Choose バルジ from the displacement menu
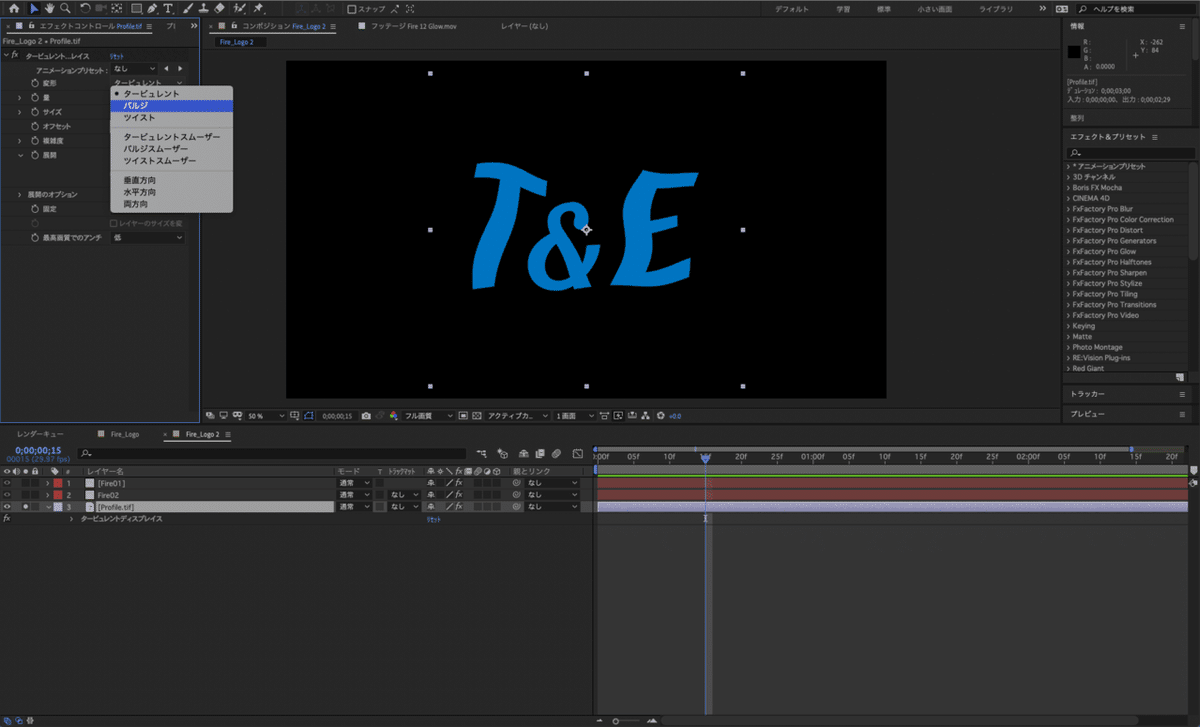Viewport: 1200px width, 727px height. (171, 105)
